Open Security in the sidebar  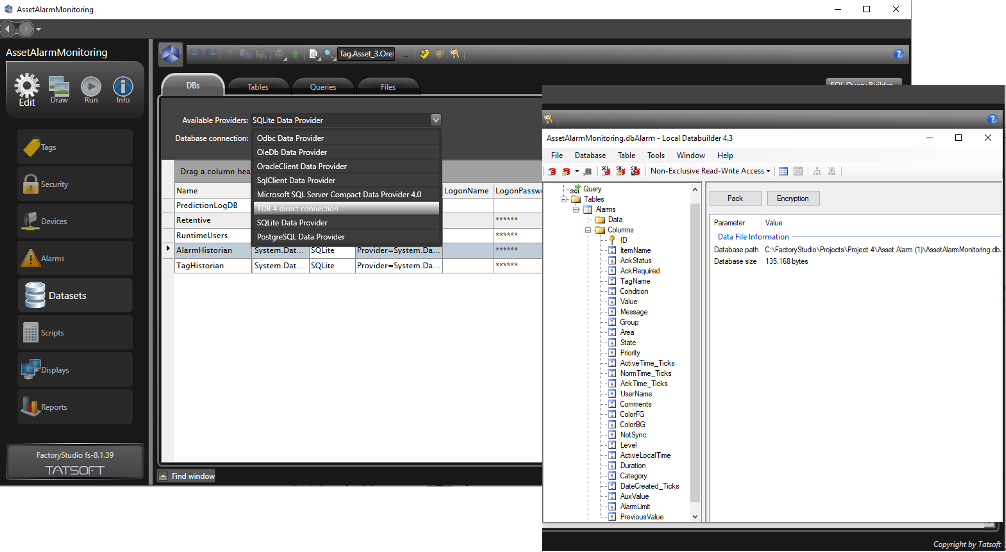74,184
